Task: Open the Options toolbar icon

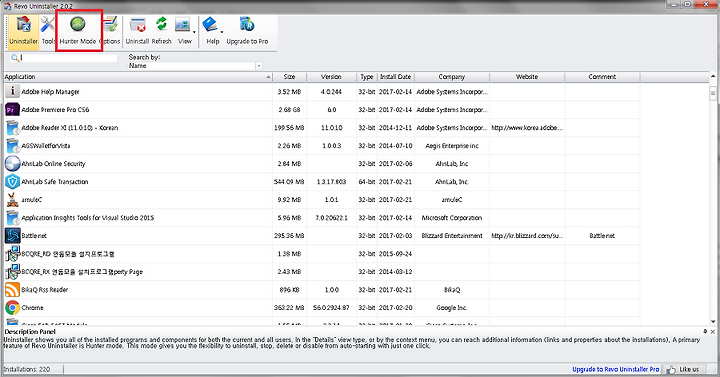Action: coord(110,31)
